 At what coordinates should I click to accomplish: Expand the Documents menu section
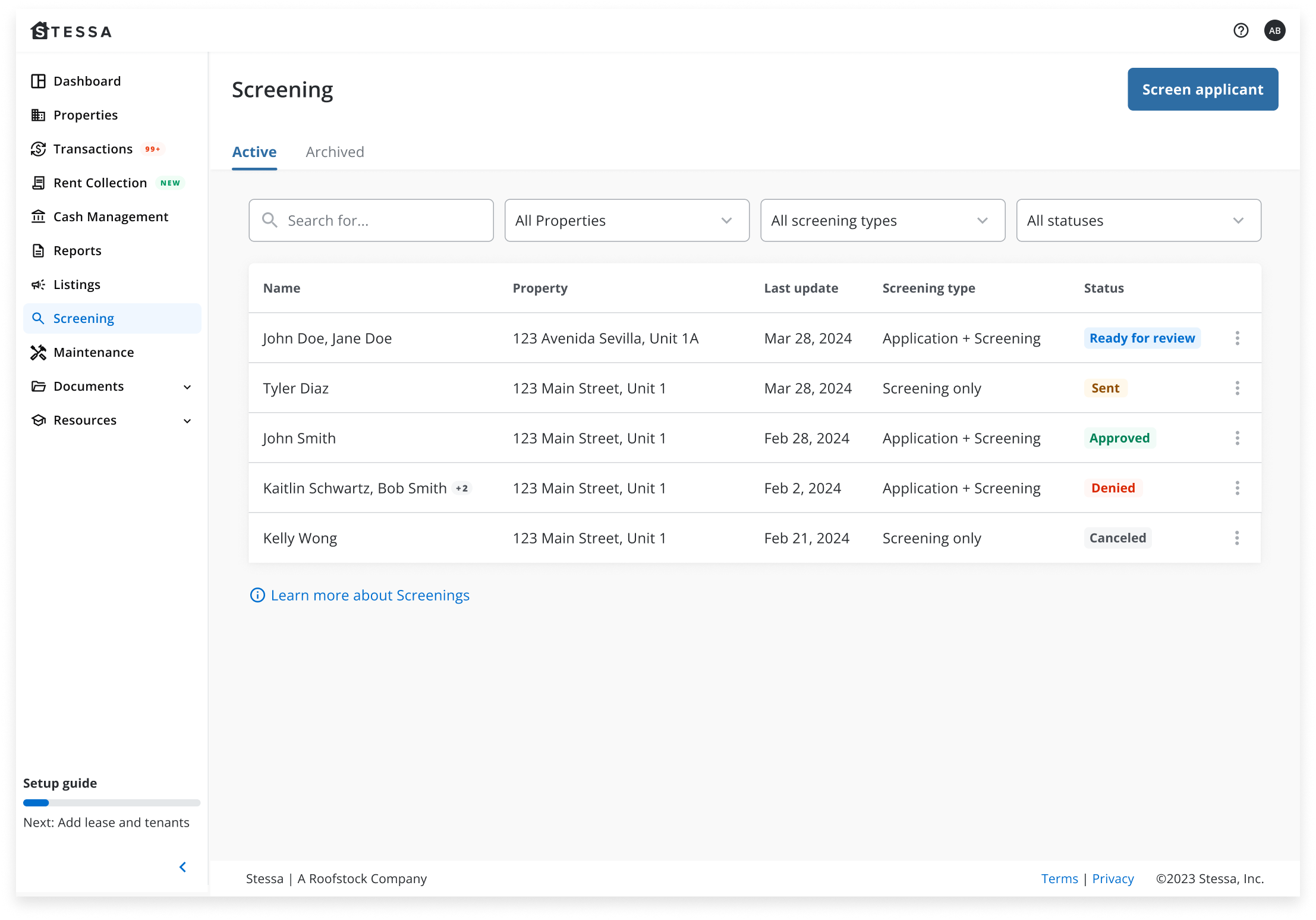point(187,387)
